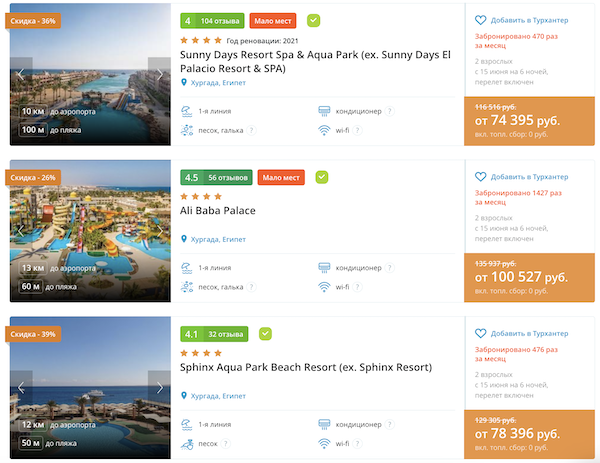The image size is (600, 463).
Task: Click the location pin icon under Ali Baba Palace
Action: pos(184,239)
